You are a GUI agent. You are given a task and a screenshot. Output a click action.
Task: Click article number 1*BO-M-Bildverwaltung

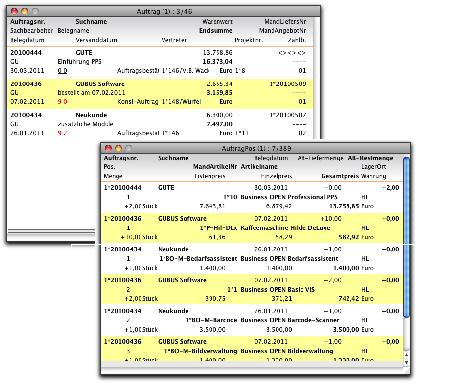tap(201, 351)
